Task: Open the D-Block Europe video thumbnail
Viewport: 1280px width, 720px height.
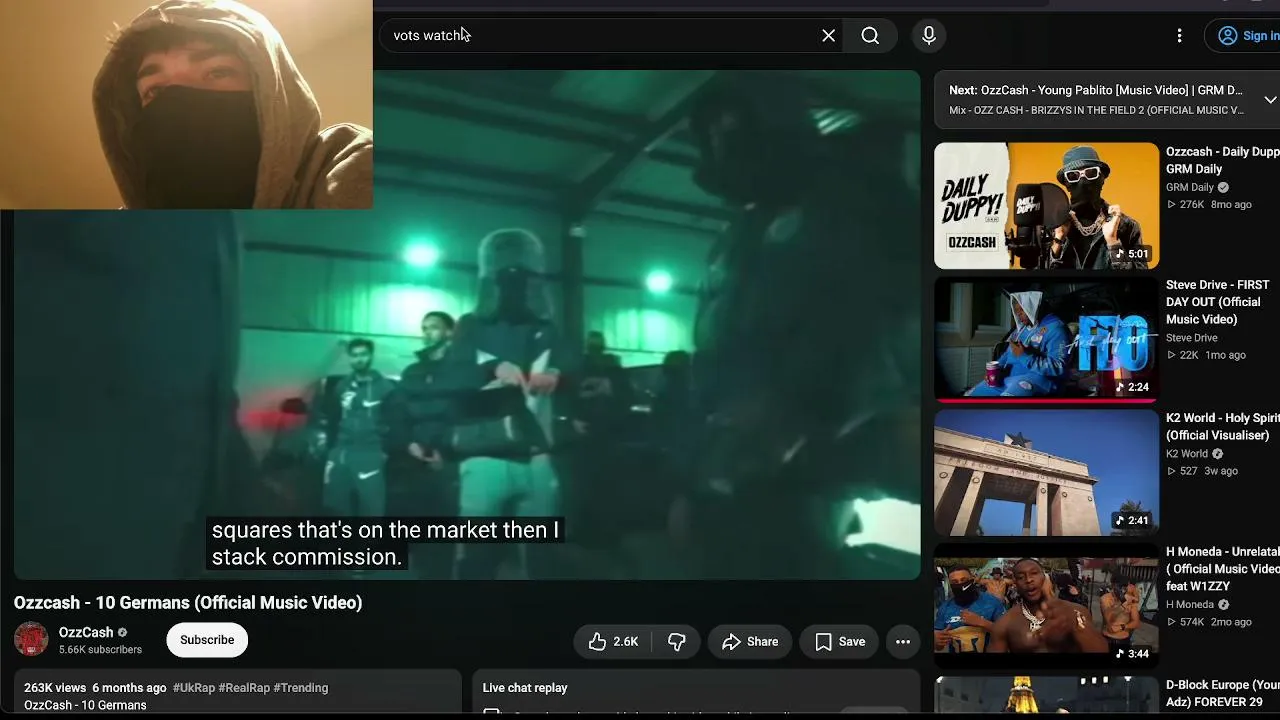Action: tap(1046, 698)
